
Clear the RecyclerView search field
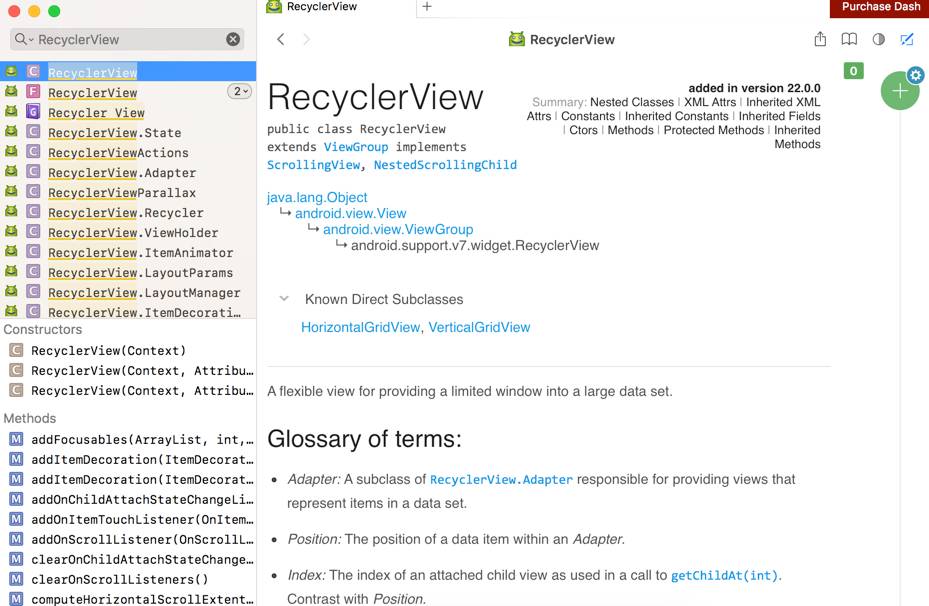[233, 39]
